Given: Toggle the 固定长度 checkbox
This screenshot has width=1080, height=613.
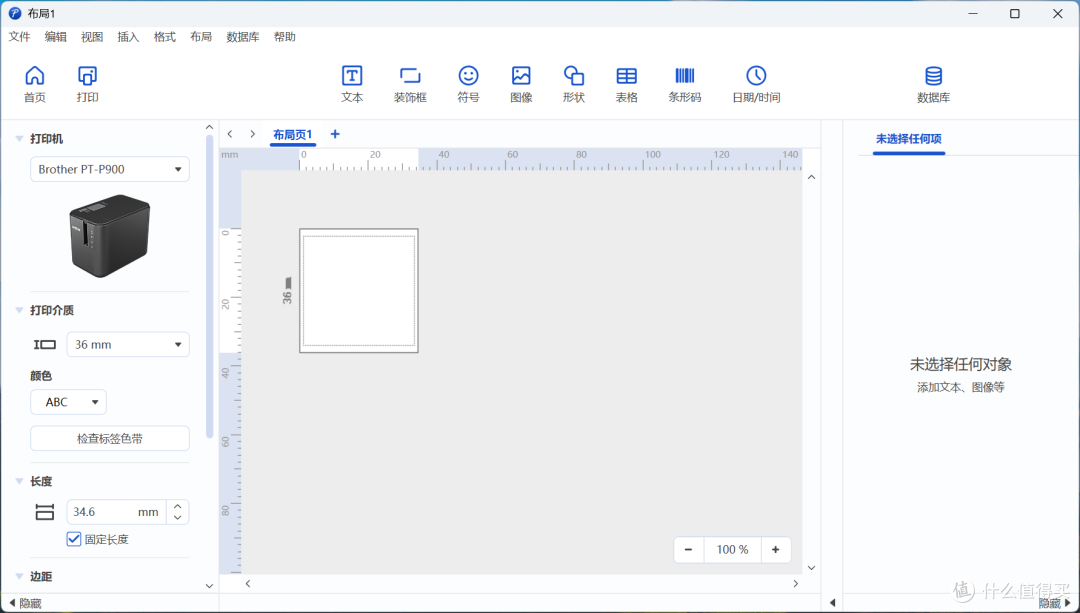Looking at the screenshot, I should click(74, 539).
